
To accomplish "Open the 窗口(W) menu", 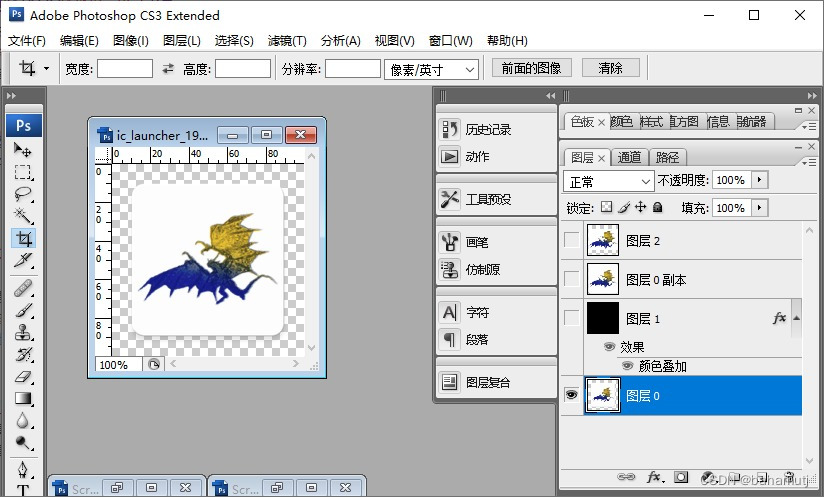I will (450, 40).
